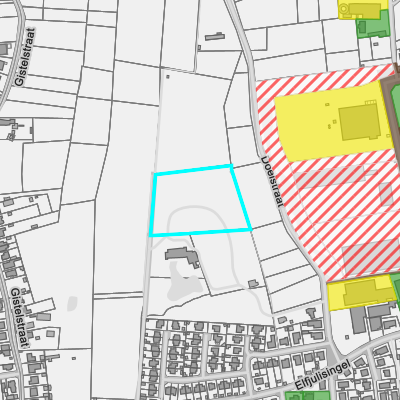This screenshot has width=400, height=400.
Task: Click the light gray oval shape in the western field
Action: (72, 304)
